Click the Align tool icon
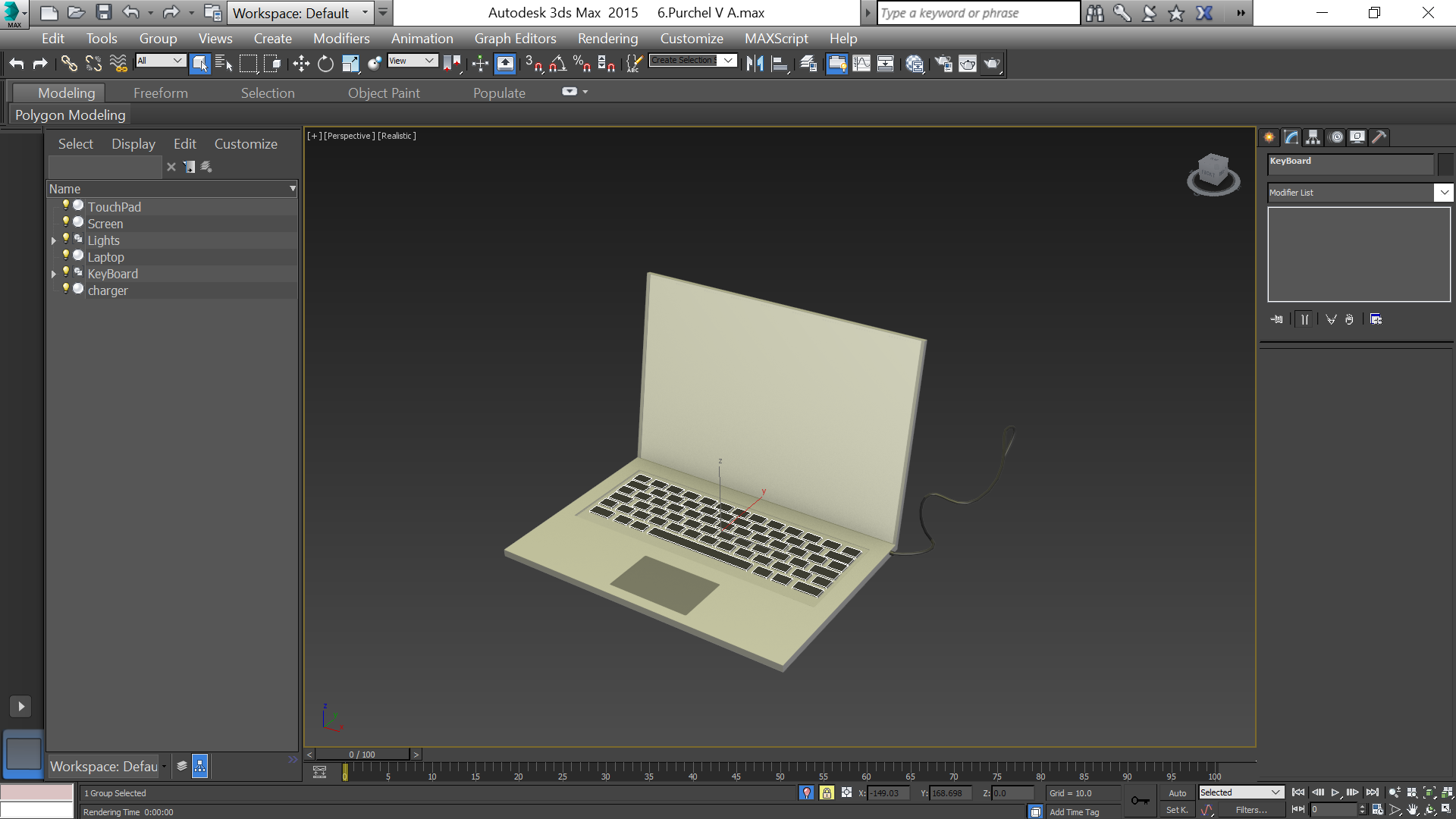 780,64
